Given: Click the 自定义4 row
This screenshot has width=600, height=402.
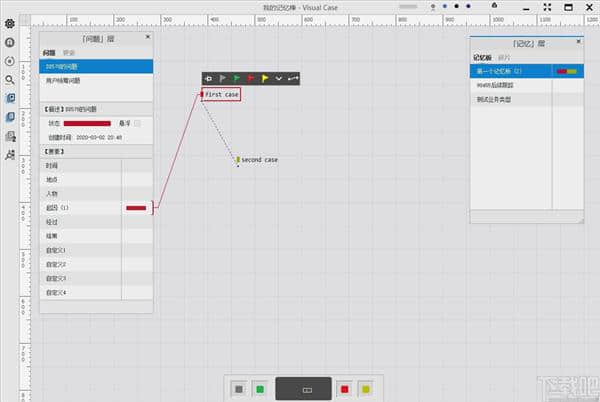Looking at the screenshot, I should coord(96,293).
